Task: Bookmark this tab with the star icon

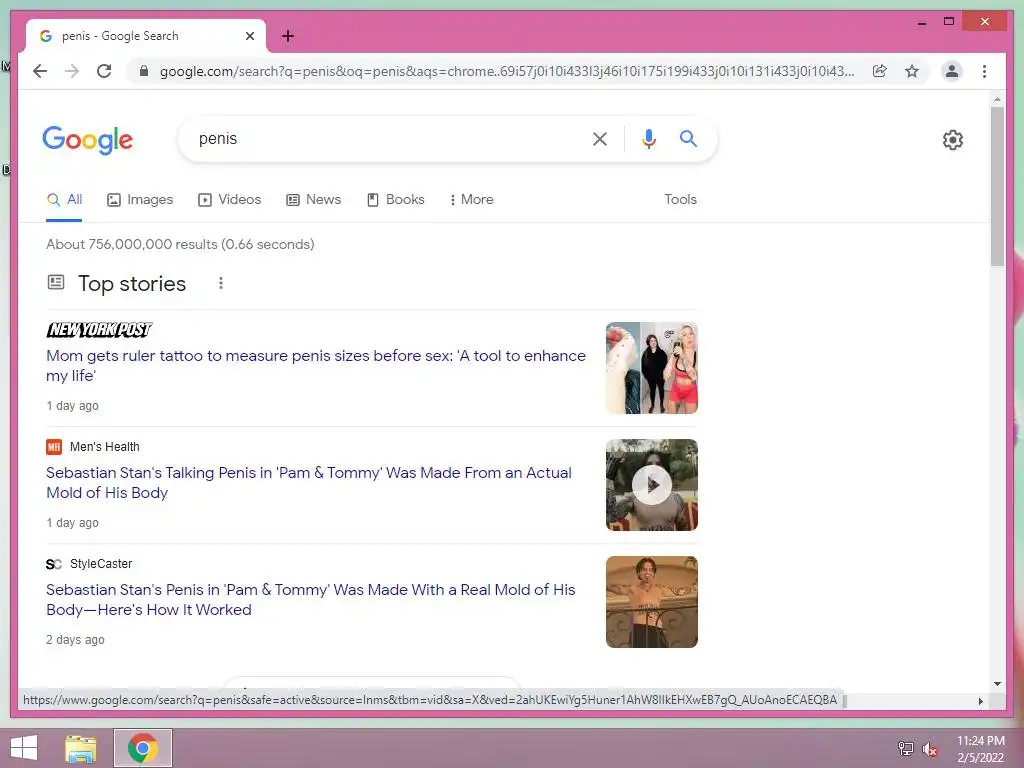Action: [912, 71]
